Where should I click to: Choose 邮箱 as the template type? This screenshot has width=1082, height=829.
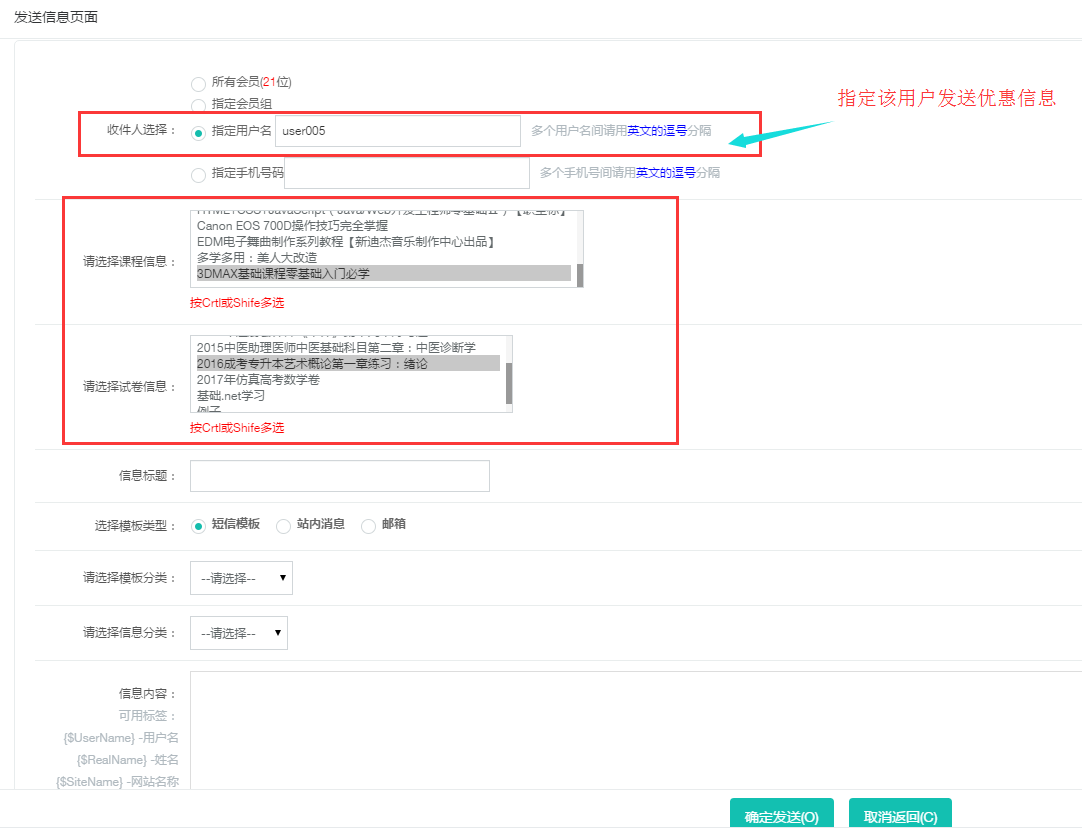(x=368, y=525)
